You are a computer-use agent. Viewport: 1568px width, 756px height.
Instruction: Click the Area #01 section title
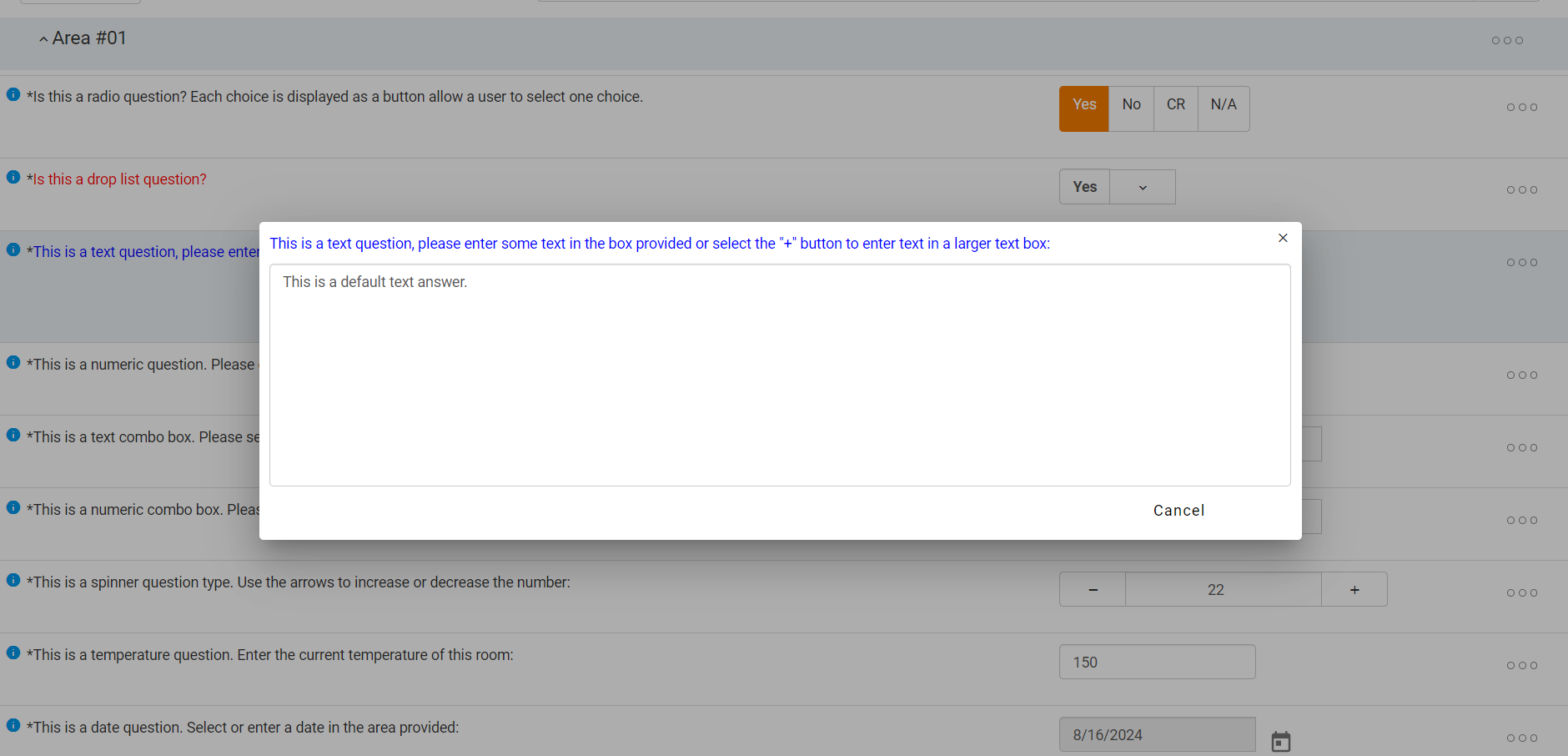[89, 38]
